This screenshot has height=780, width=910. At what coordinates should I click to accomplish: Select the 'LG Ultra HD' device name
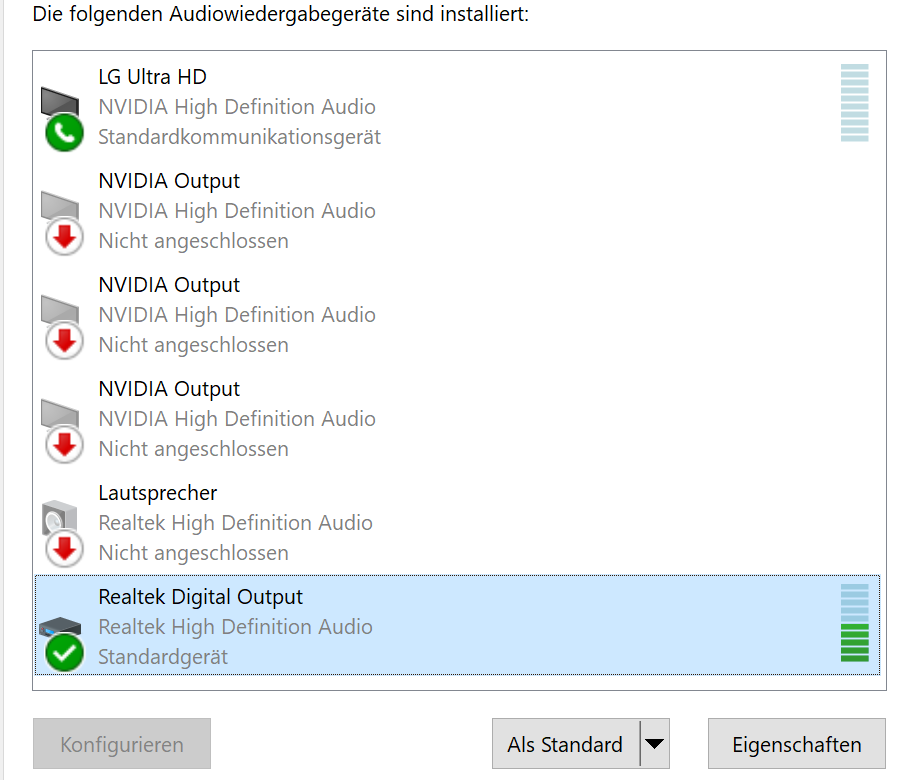coord(153,77)
